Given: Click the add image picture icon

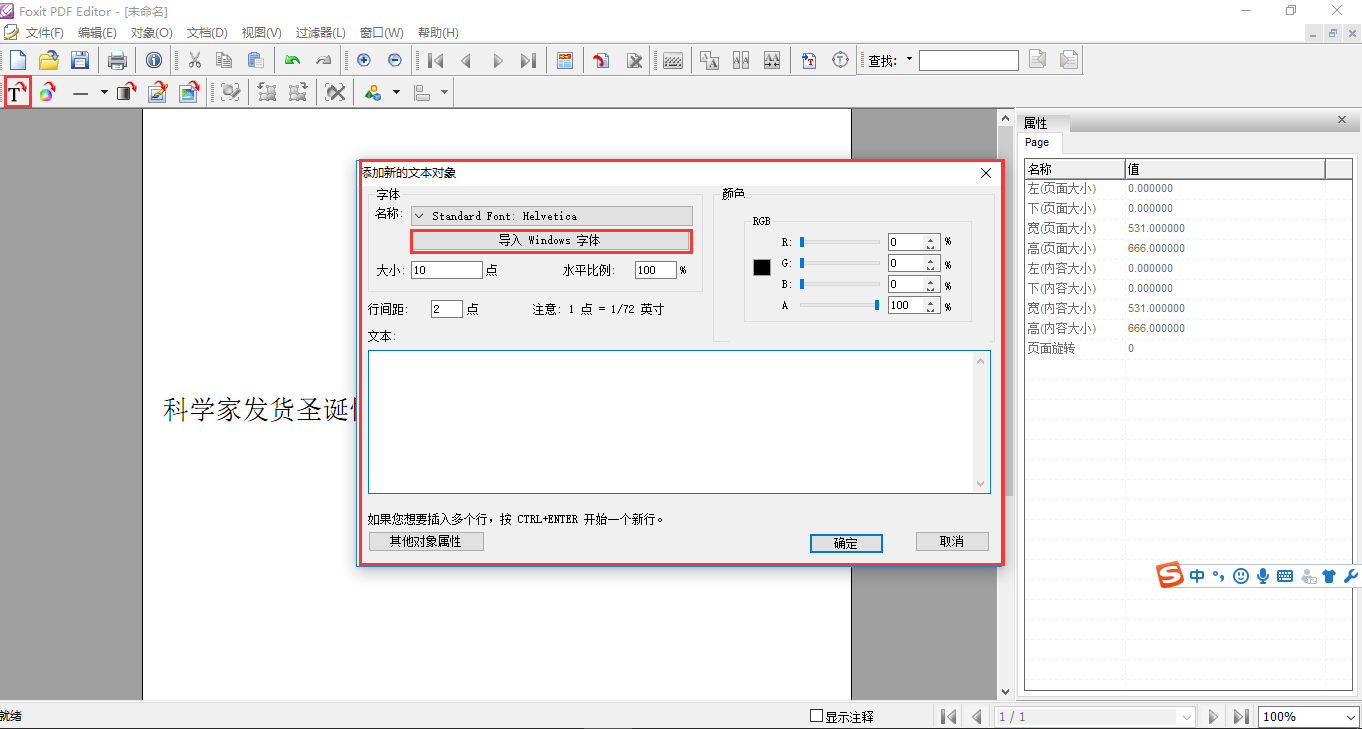Looking at the screenshot, I should pos(188,92).
